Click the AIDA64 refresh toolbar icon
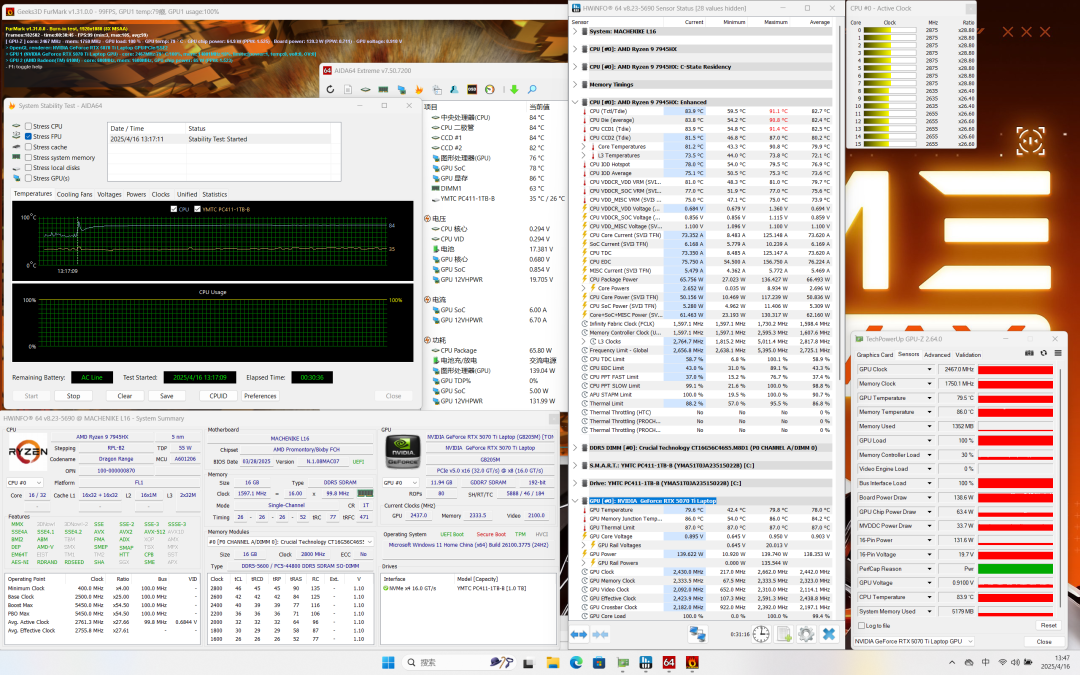Image resolution: width=1080 pixels, height=675 pixels. [x=331, y=90]
